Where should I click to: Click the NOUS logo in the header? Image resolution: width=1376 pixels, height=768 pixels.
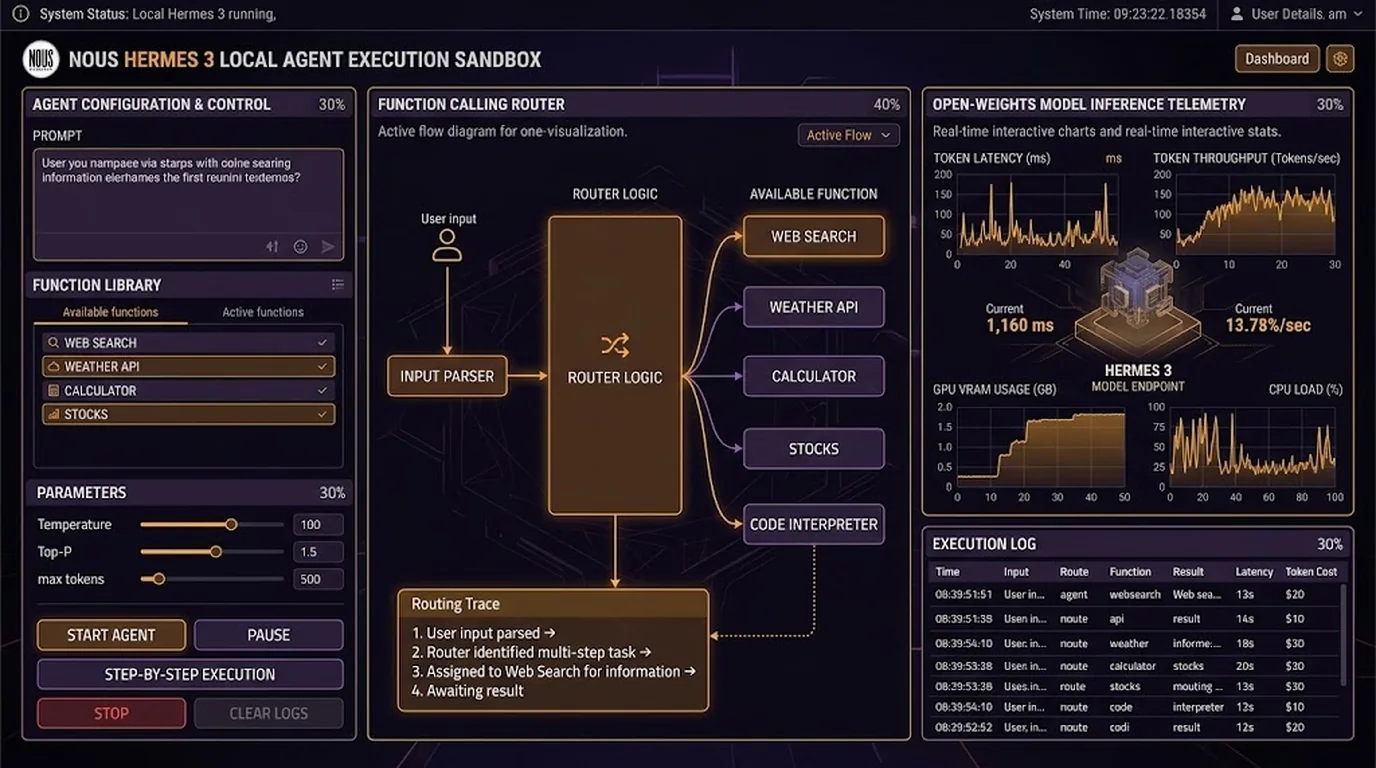pyautogui.click(x=41, y=59)
